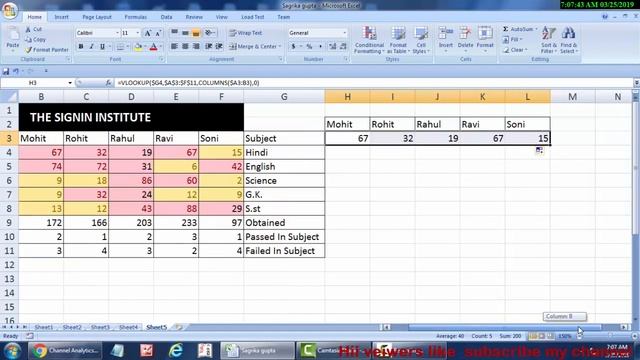Click the Format as Table icon
Image resolution: width=640 pixels, height=360 pixels.
(x=398, y=33)
